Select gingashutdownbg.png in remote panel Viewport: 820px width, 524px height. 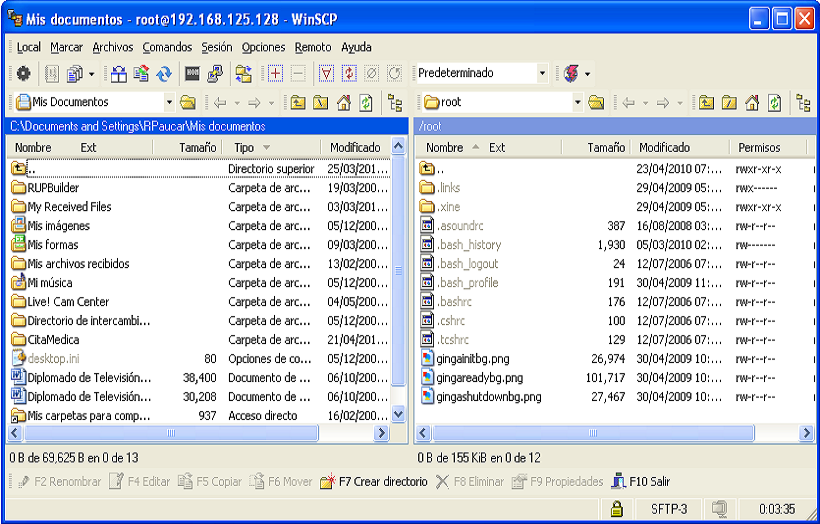tap(481, 397)
